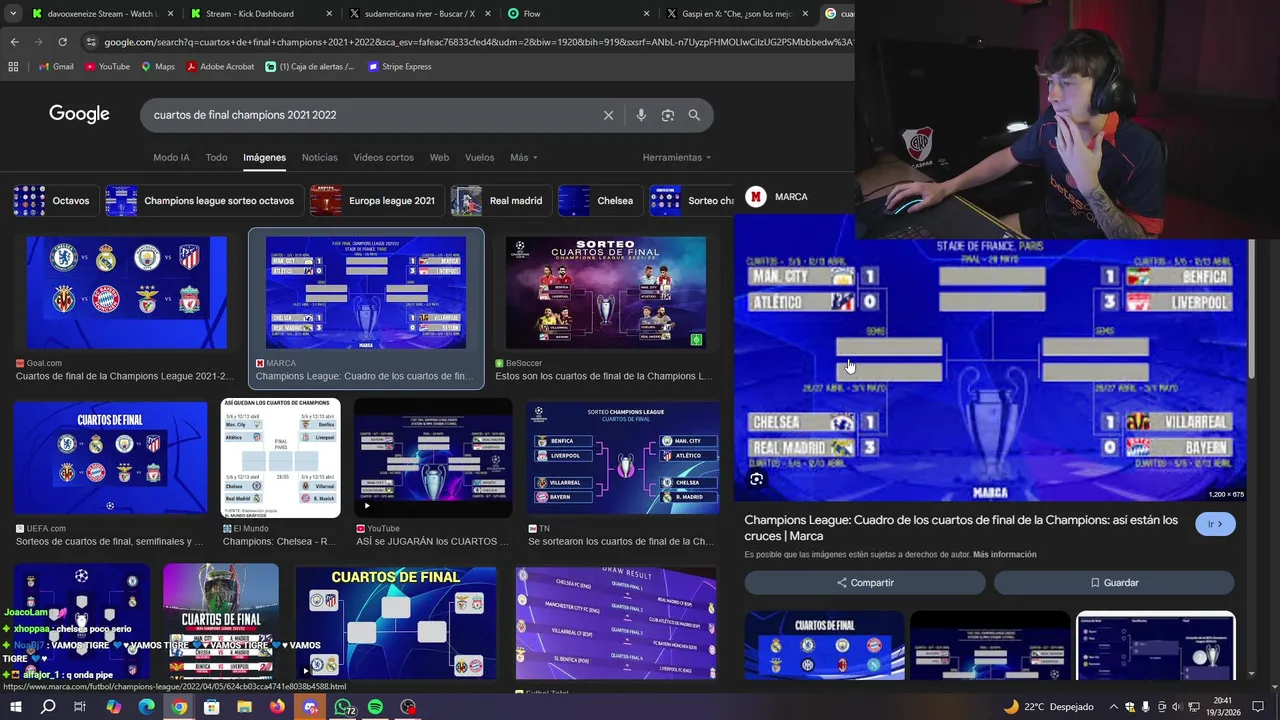This screenshot has height=720, width=1280.
Task: Open the Windows Start menu
Action: [x=16, y=707]
